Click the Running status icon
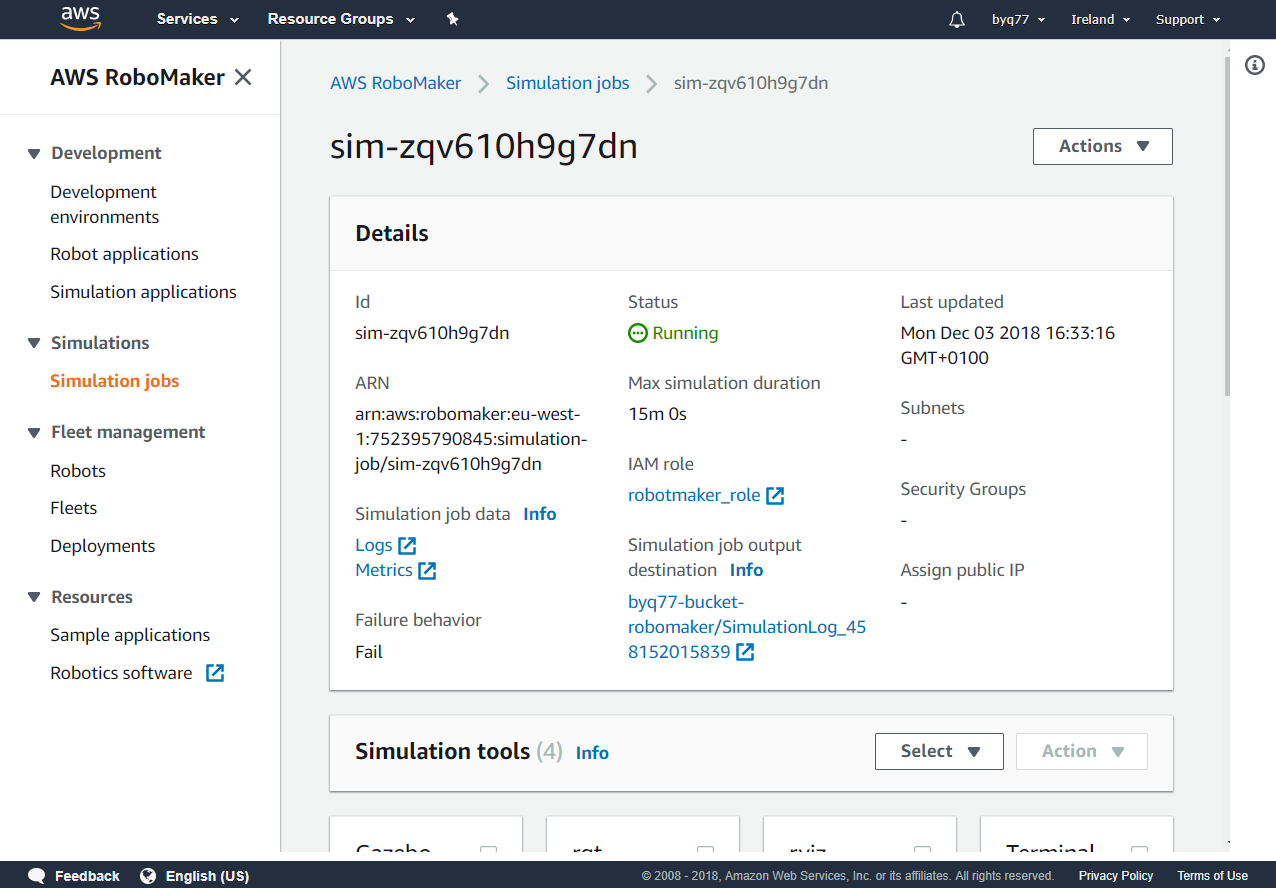 (x=638, y=333)
